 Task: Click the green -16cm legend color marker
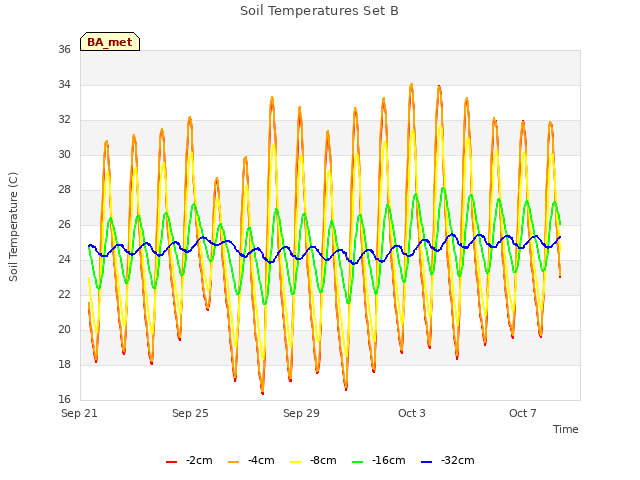coord(358,462)
